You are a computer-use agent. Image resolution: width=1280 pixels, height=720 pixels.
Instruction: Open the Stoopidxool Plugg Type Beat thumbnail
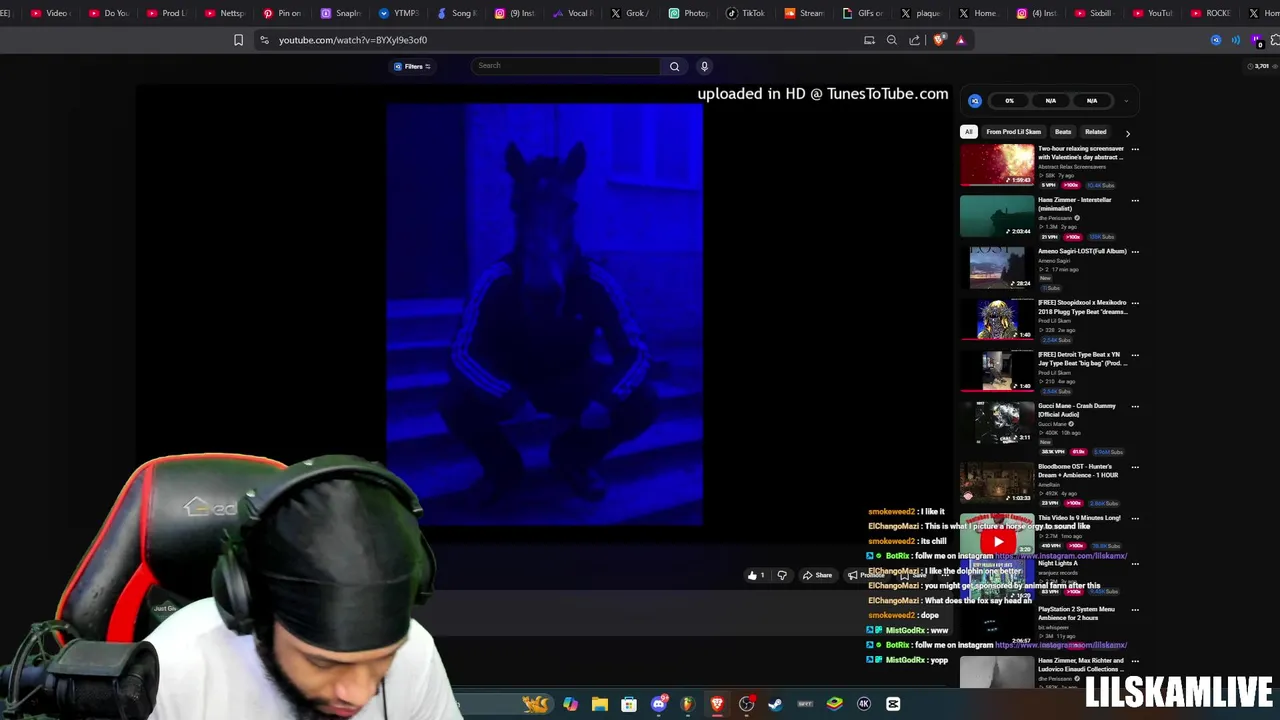(x=997, y=319)
